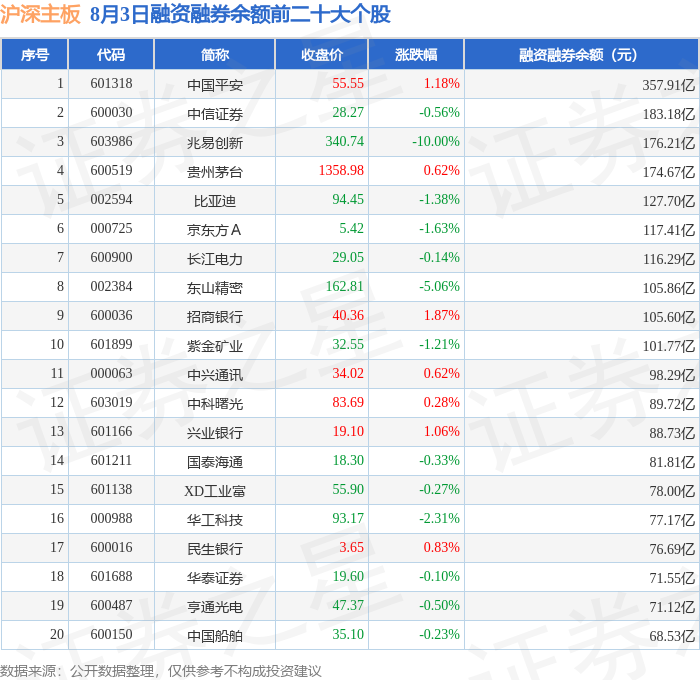
Task: Click 贵州茅台 closing price 1358.98
Action: (341, 170)
